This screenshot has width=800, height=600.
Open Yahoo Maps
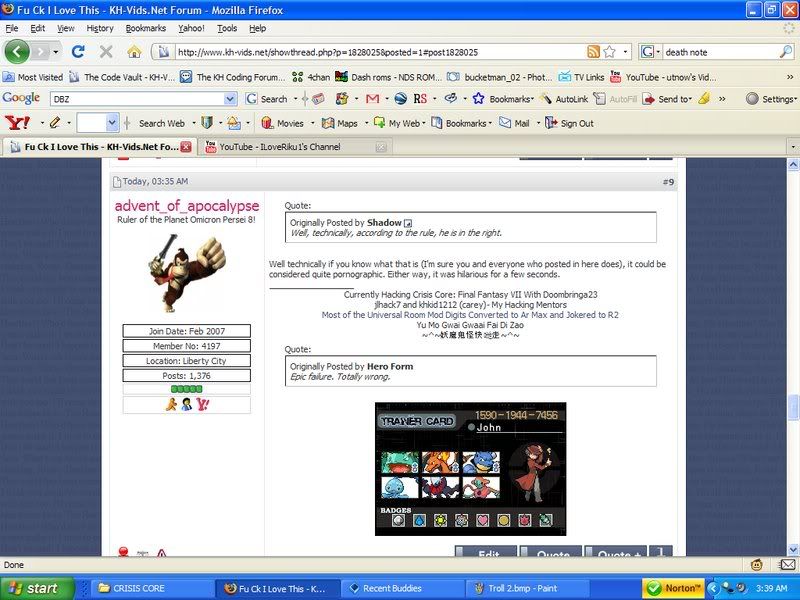339,123
